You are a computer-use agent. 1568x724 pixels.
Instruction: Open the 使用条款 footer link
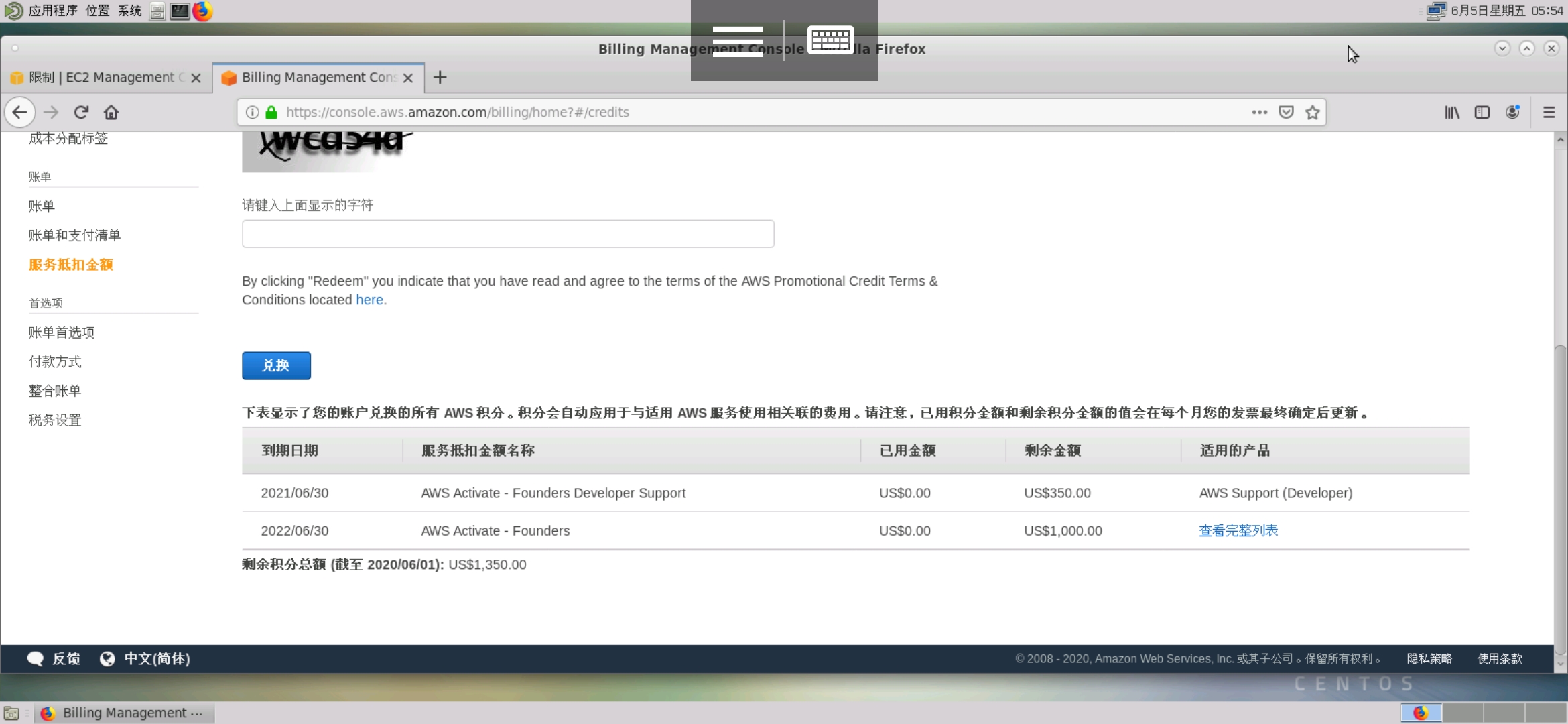click(x=1500, y=659)
